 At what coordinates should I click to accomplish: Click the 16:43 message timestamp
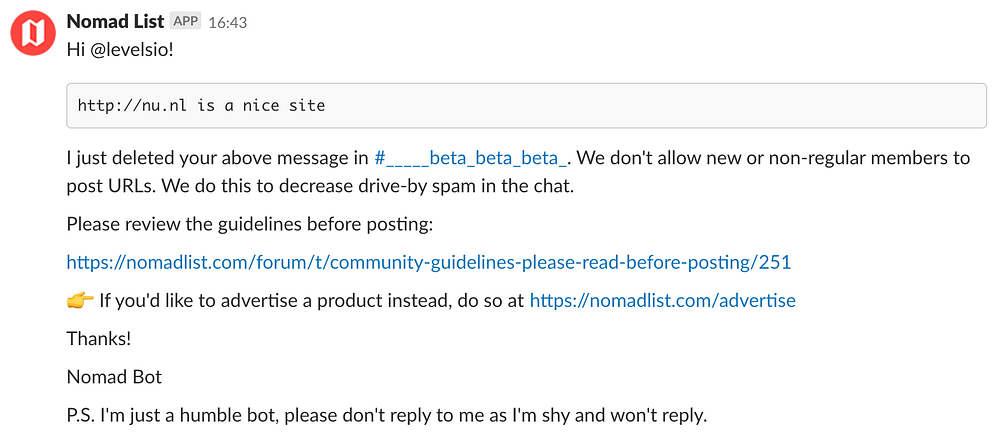point(227,22)
